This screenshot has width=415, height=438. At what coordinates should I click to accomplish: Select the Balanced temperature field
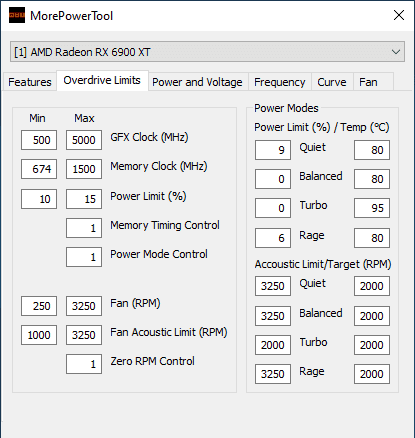tap(372, 179)
